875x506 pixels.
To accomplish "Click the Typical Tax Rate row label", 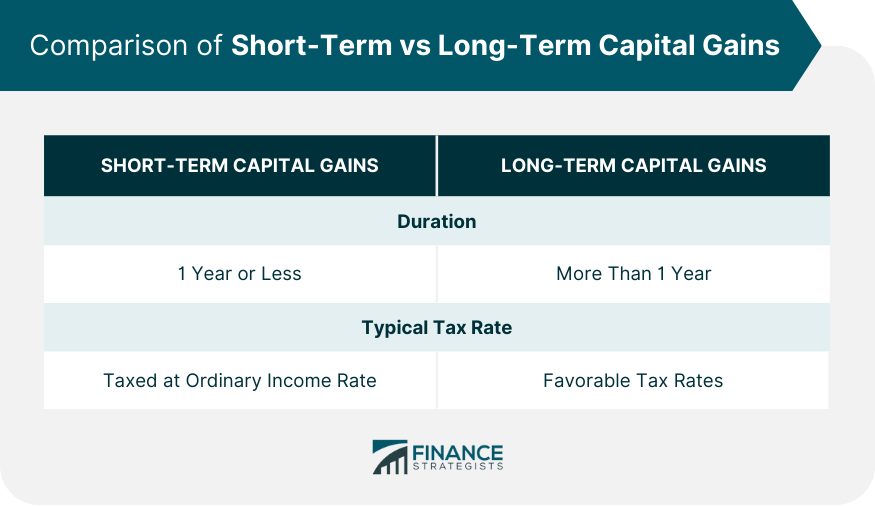I will [436, 327].
